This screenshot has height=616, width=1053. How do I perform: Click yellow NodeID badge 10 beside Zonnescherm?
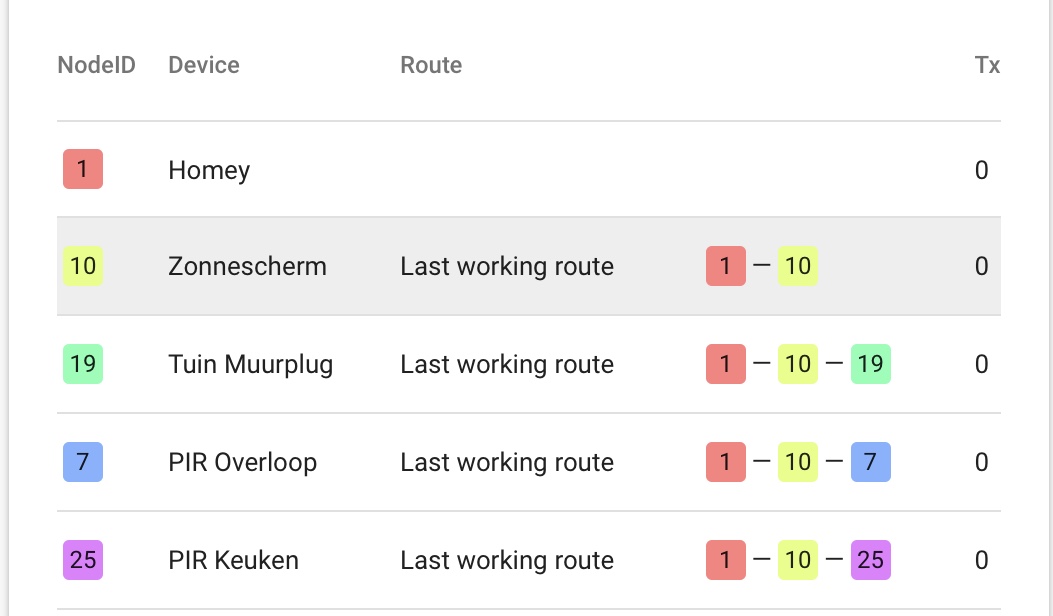coord(82,266)
